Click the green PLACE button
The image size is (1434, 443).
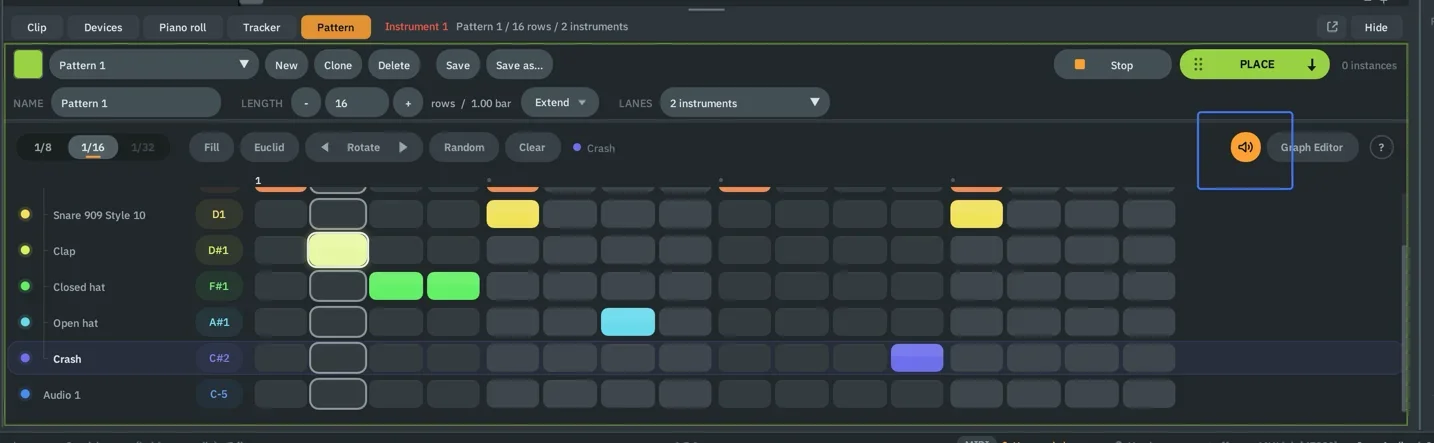pyautogui.click(x=1255, y=64)
